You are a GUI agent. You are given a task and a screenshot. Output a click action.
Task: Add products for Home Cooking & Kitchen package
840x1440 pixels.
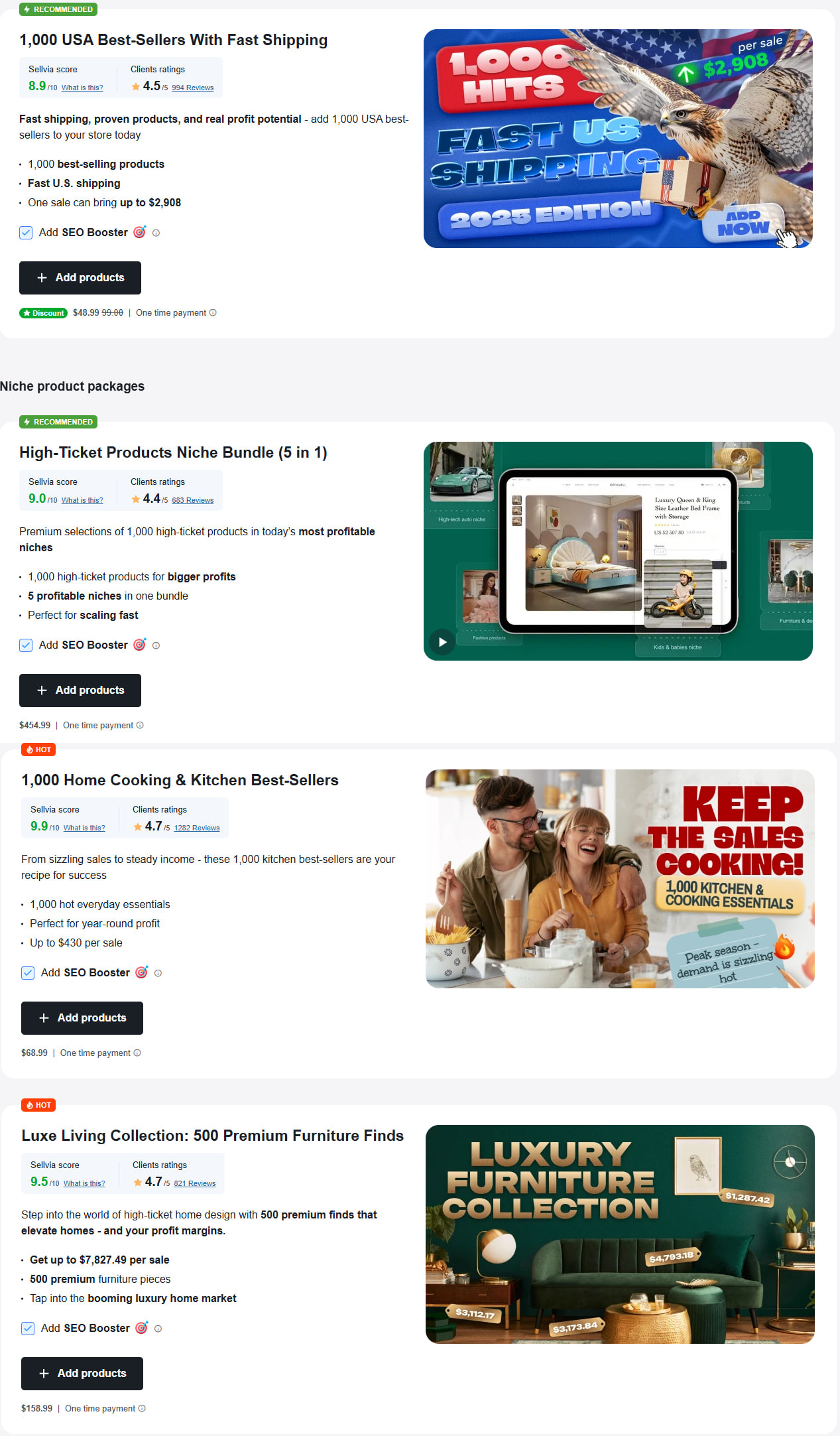click(82, 1018)
